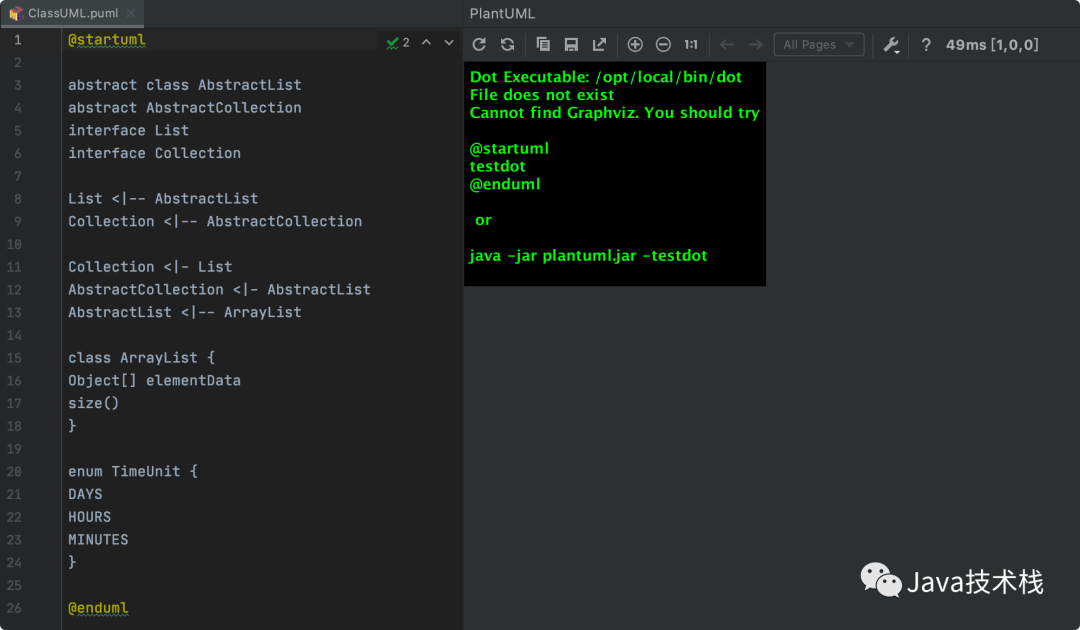Click the 49ms [1,0,0] render status text
The width and height of the screenshot is (1080, 630).
coord(992,45)
